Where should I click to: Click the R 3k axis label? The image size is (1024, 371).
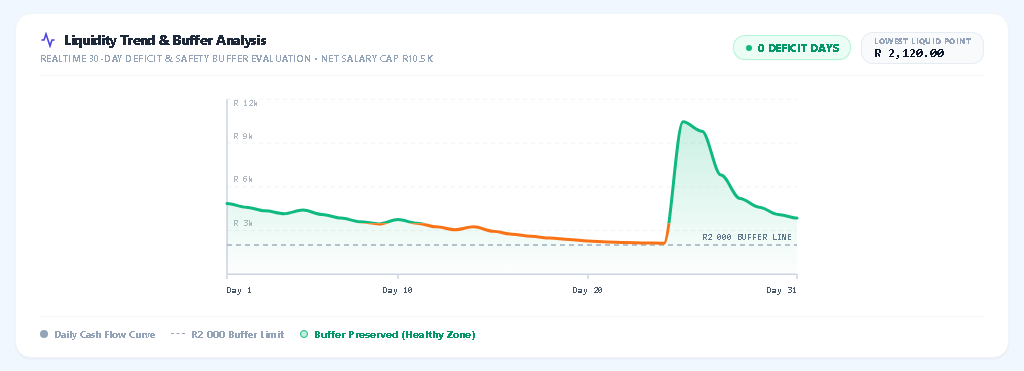(243, 223)
